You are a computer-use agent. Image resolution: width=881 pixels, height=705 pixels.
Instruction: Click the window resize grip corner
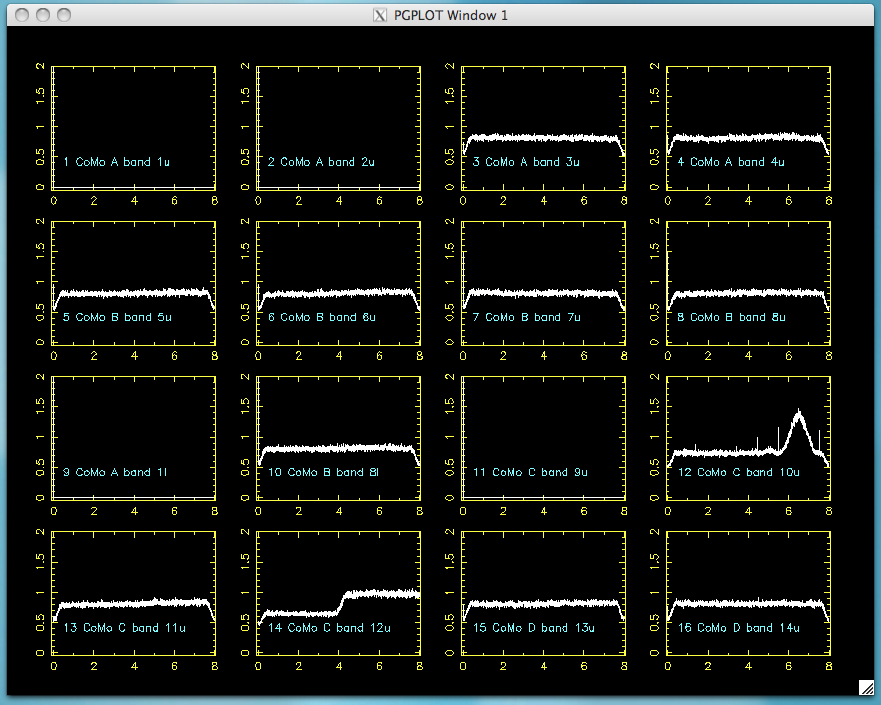pyautogui.click(x=867, y=687)
